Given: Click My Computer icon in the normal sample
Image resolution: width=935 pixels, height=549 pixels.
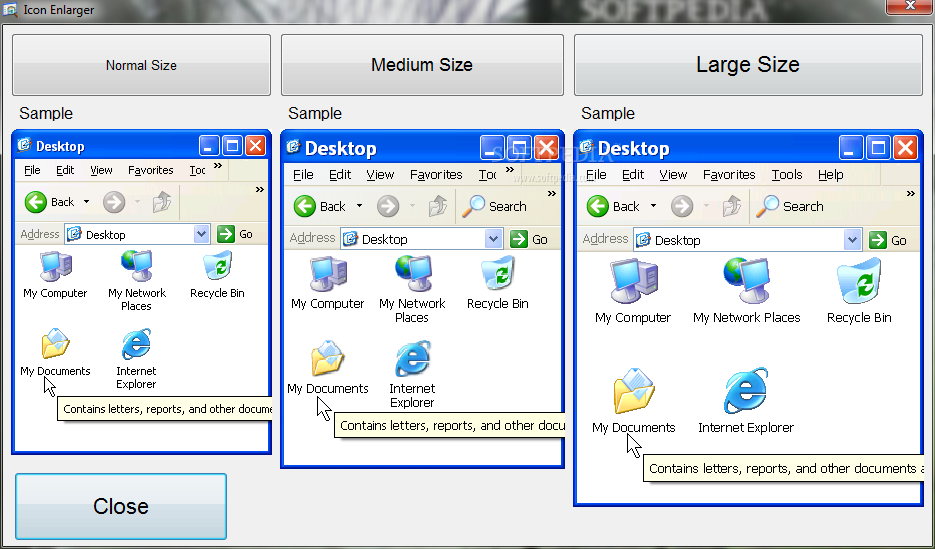Looking at the screenshot, I should pos(55,266).
